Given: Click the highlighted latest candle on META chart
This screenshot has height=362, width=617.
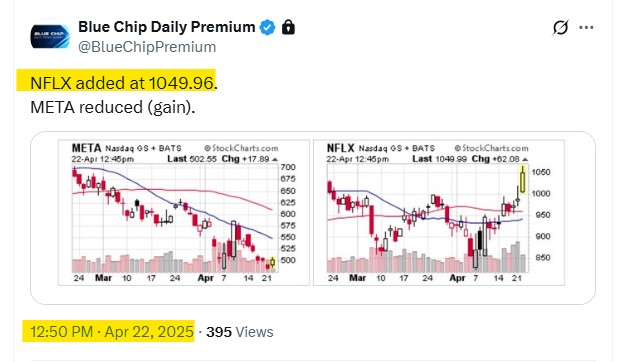Looking at the screenshot, I should pos(273,262).
